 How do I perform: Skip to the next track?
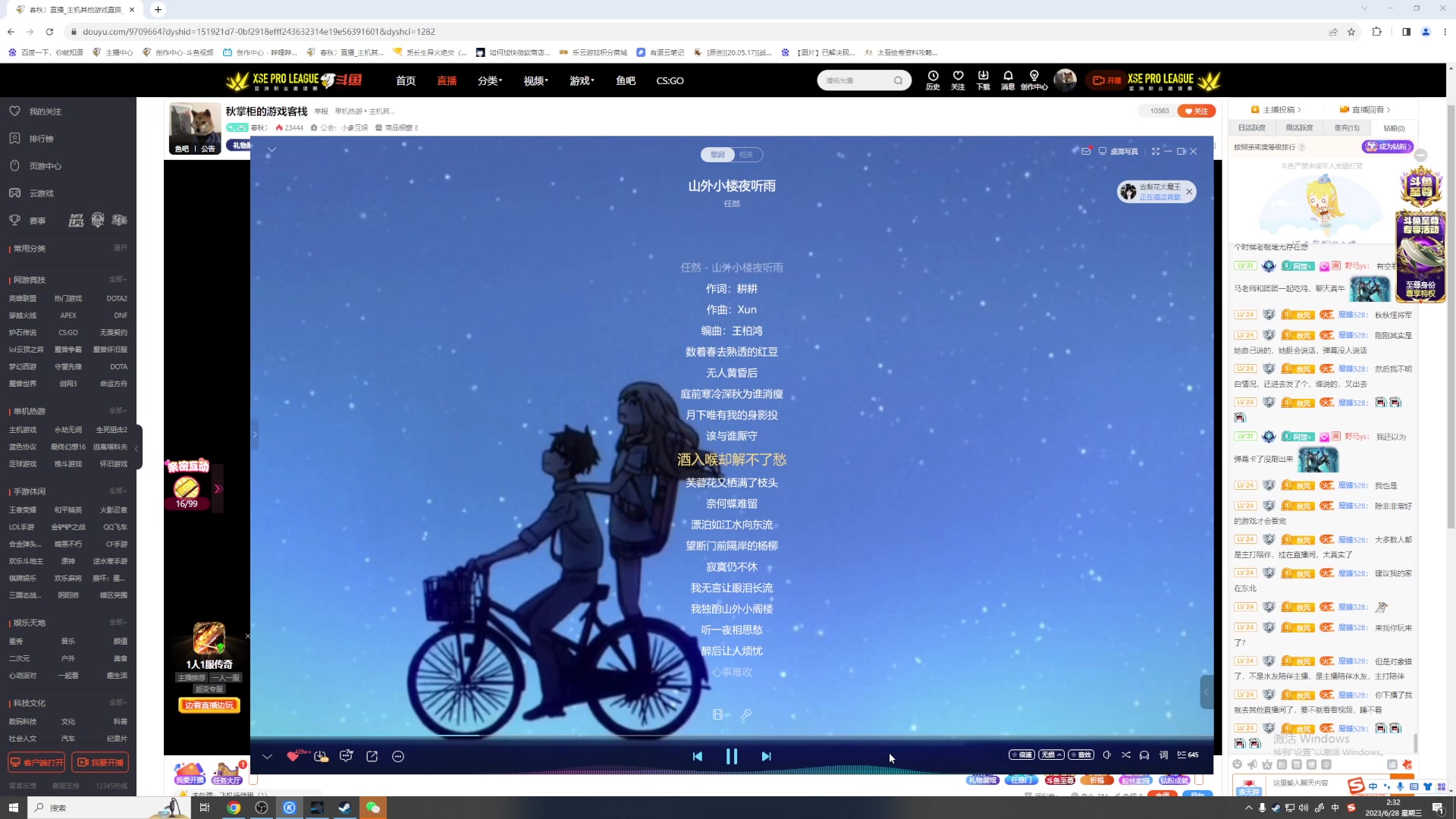[x=766, y=756]
